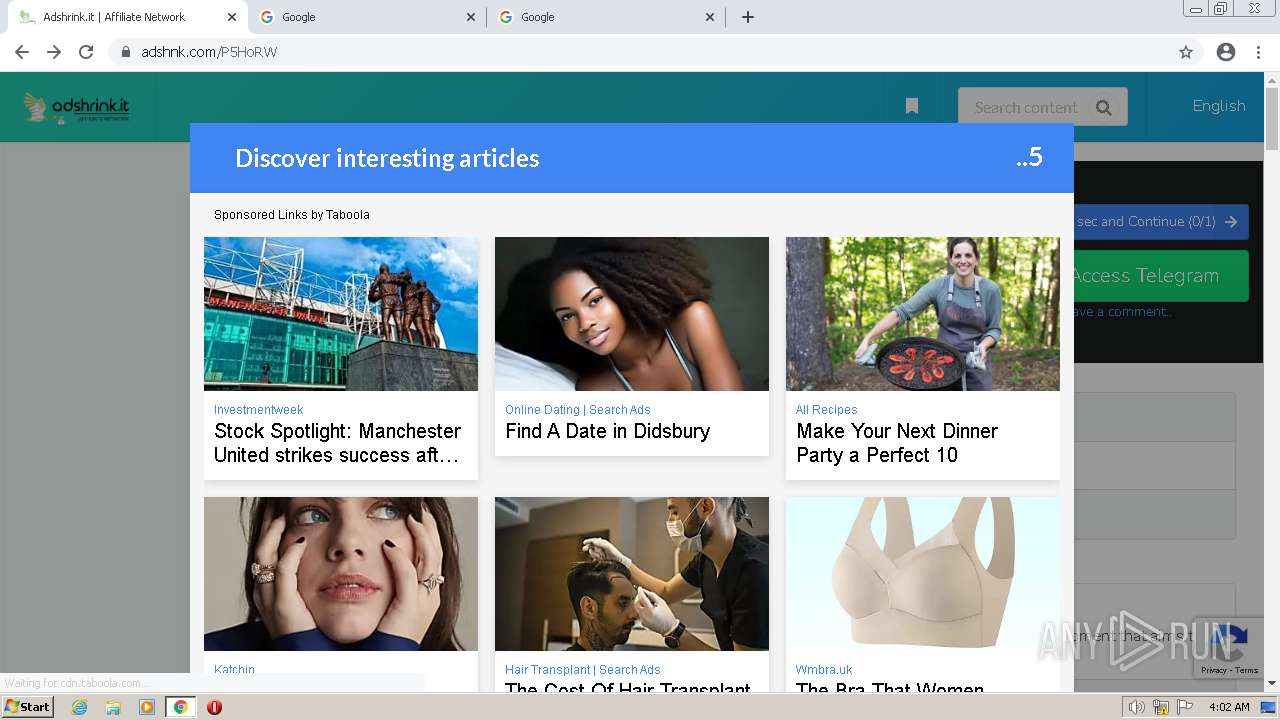Click the scrollbar down arrow

[1272, 683]
